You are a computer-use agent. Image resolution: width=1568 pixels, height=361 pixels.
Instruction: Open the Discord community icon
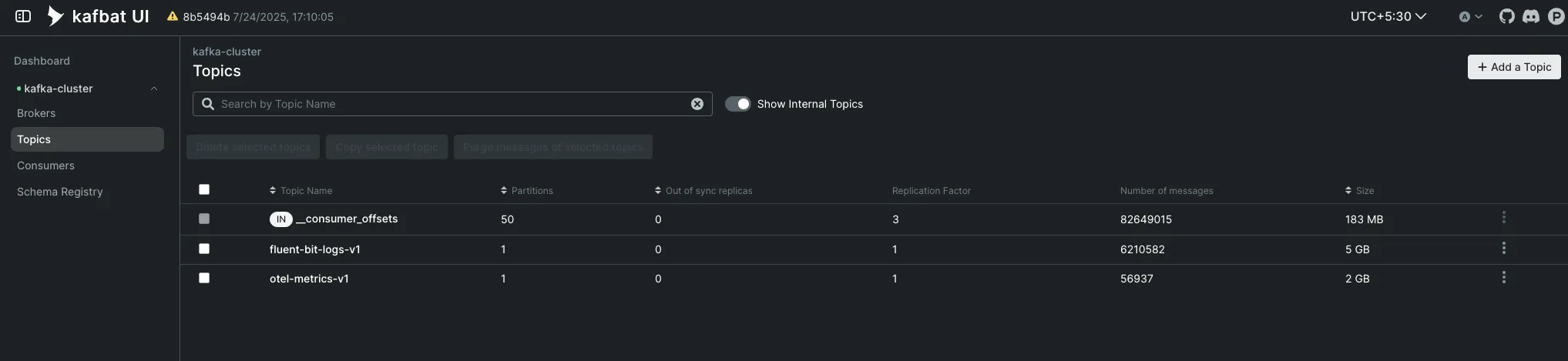tap(1531, 16)
